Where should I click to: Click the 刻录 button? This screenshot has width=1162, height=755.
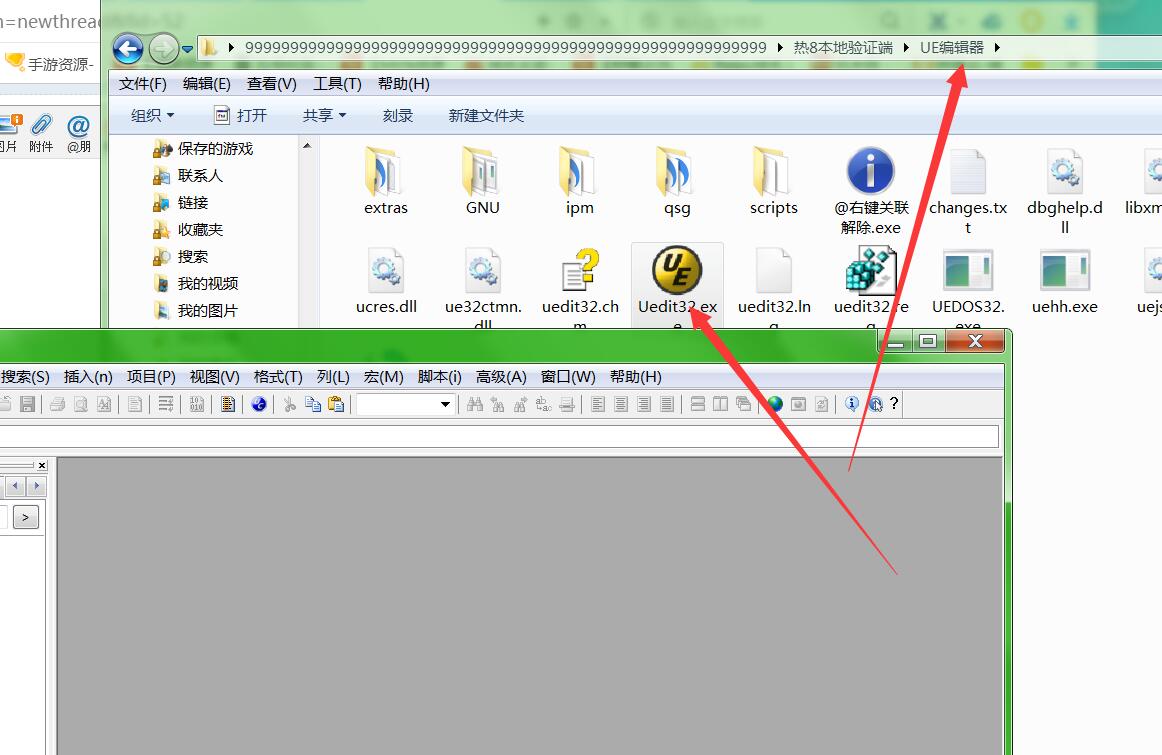397,116
